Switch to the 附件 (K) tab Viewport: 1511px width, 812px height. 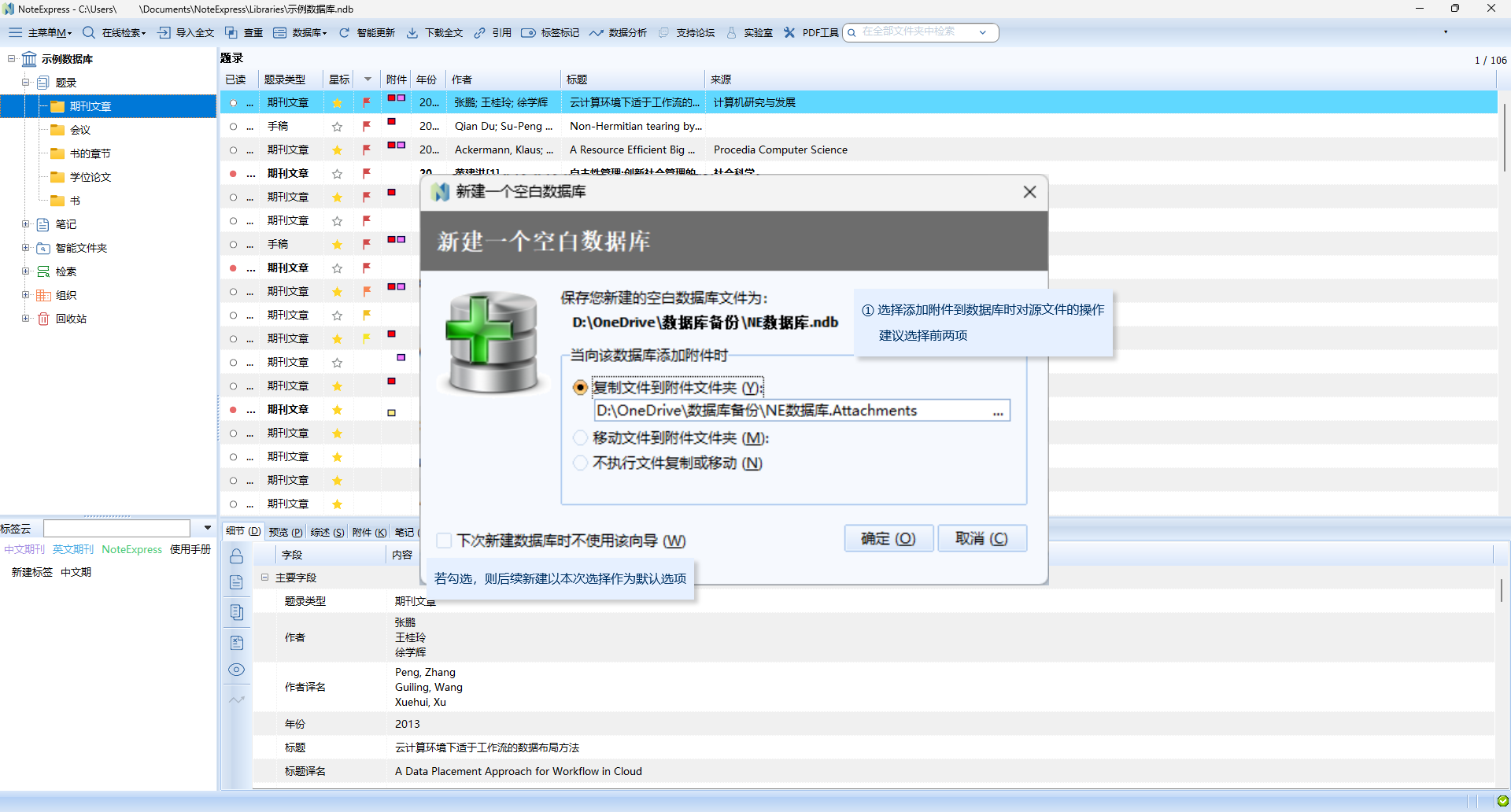pos(369,532)
